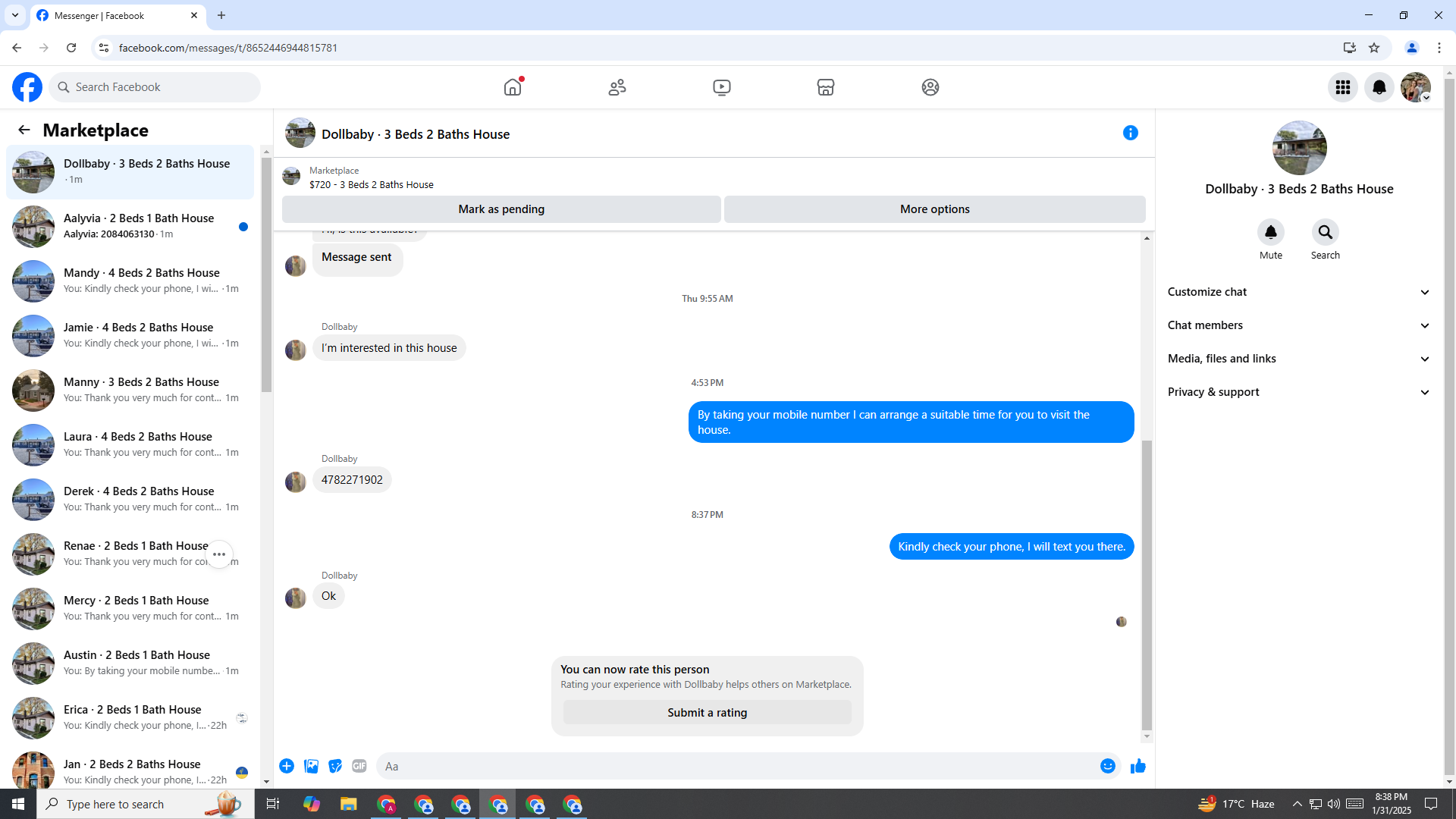Open the Groups icon in top navigation

tap(930, 87)
